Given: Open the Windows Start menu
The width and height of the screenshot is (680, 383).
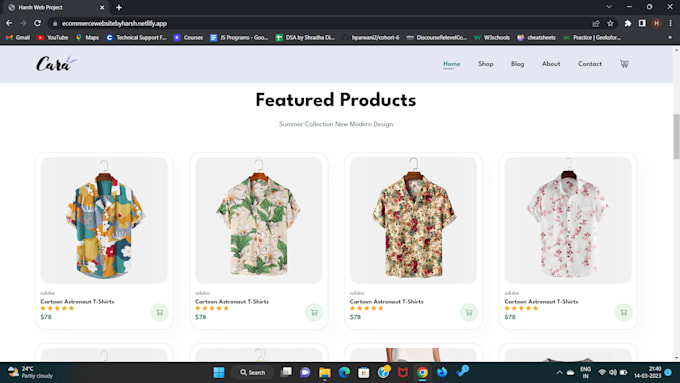Looking at the screenshot, I should 219,372.
